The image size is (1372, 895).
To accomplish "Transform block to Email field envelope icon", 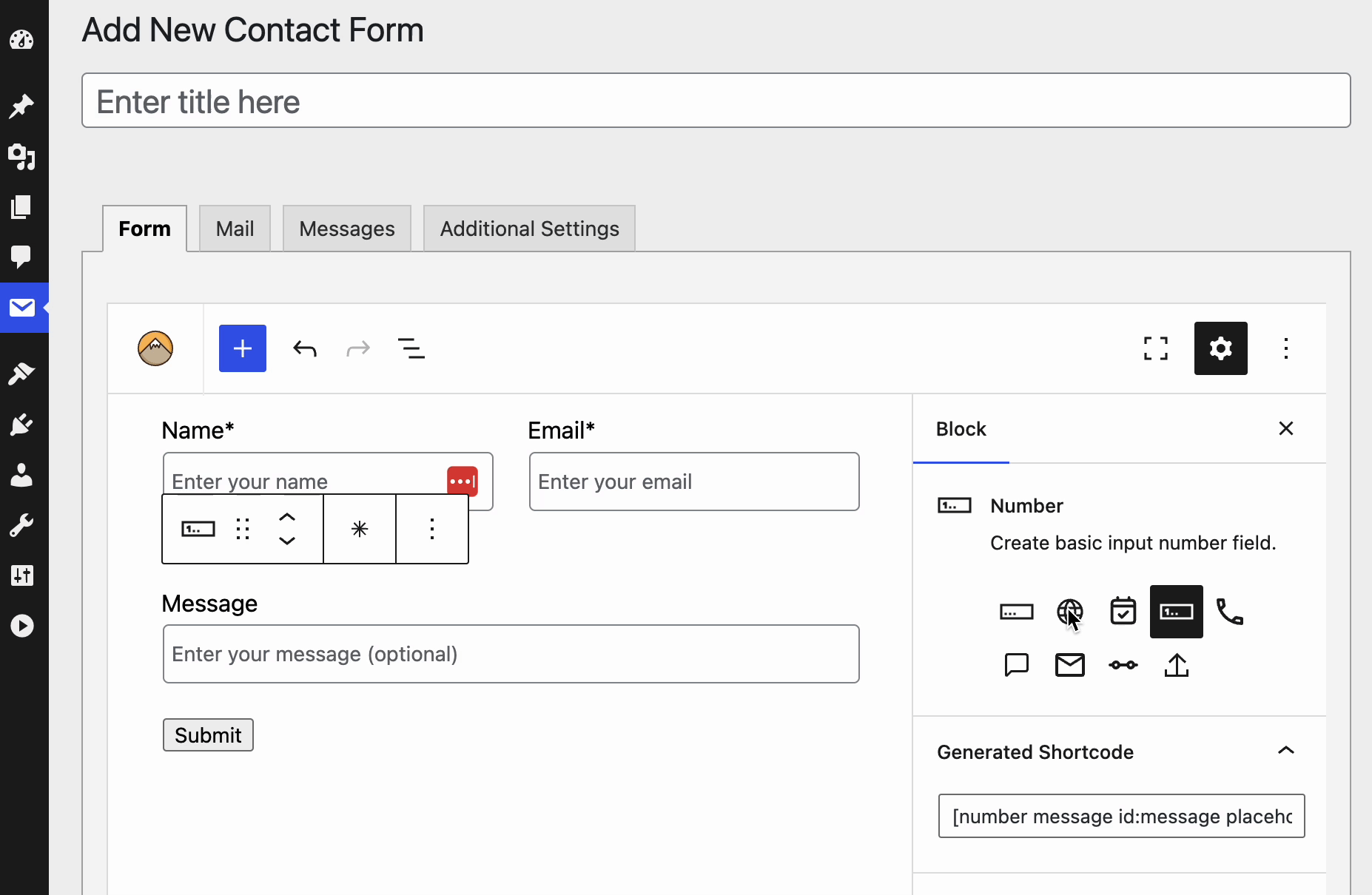I will 1069,665.
